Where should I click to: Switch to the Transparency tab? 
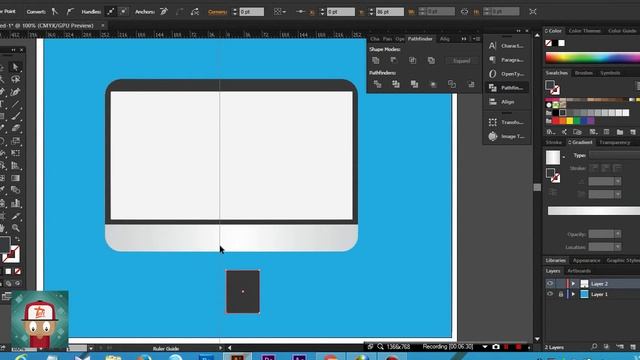(615, 142)
